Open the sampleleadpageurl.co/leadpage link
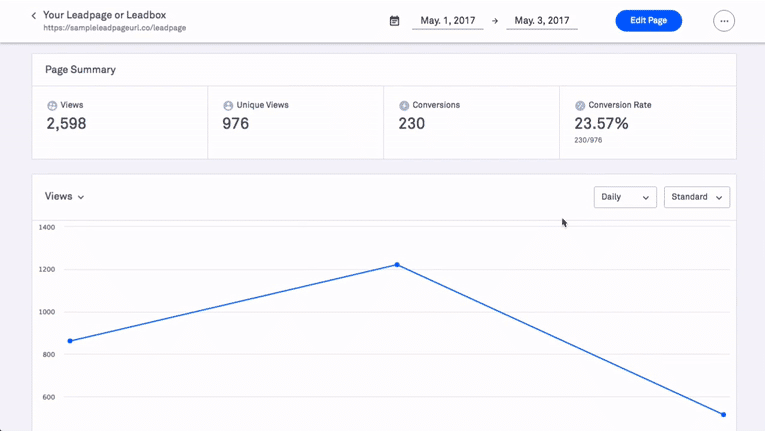 (114, 28)
